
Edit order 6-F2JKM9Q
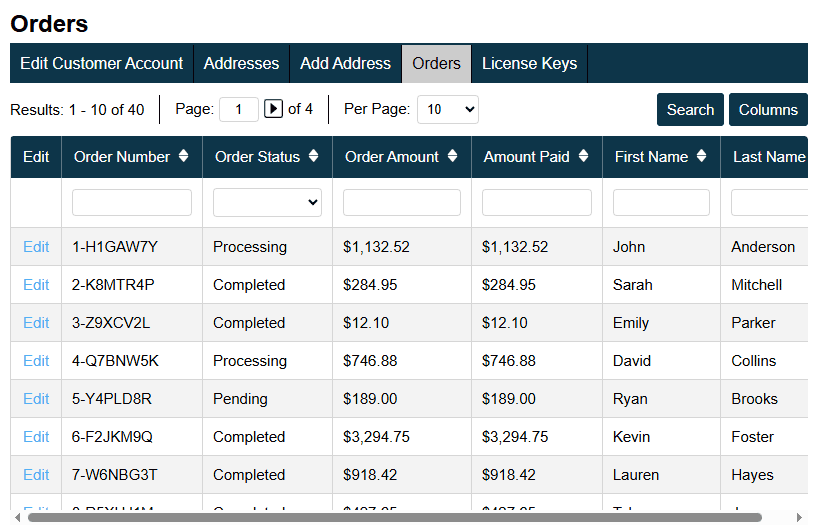[x=36, y=437]
